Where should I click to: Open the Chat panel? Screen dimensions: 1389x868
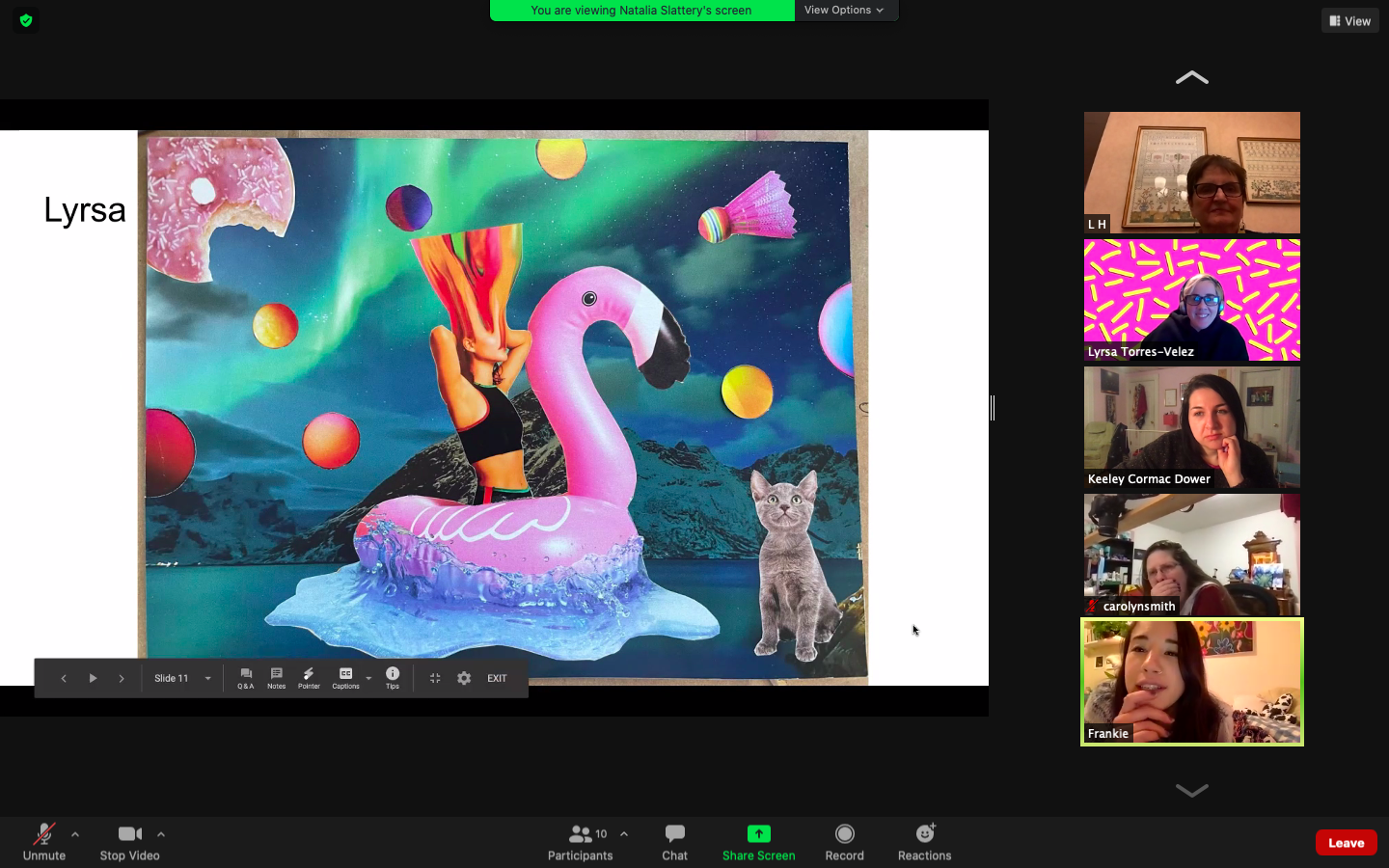click(674, 841)
